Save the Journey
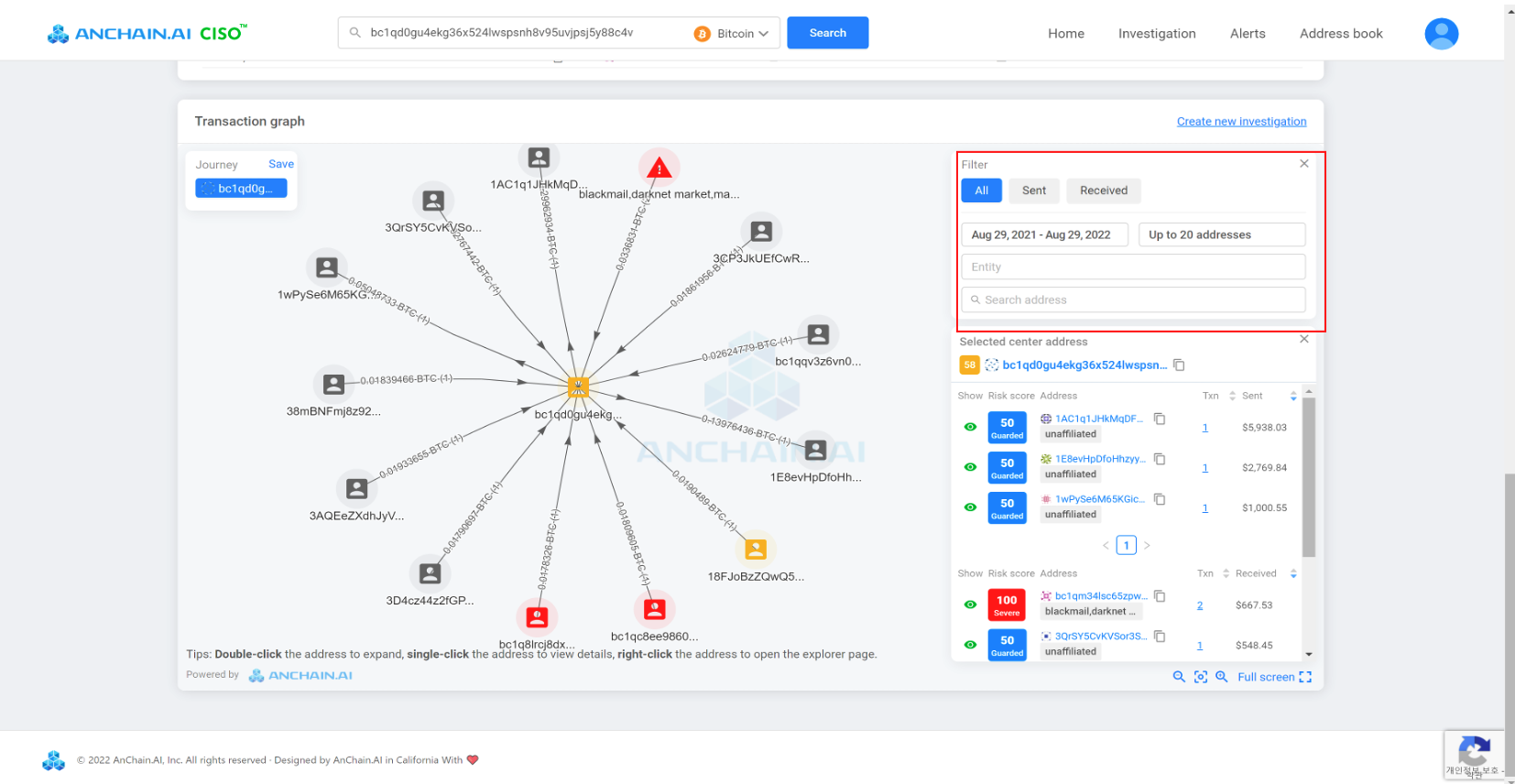 (x=281, y=164)
